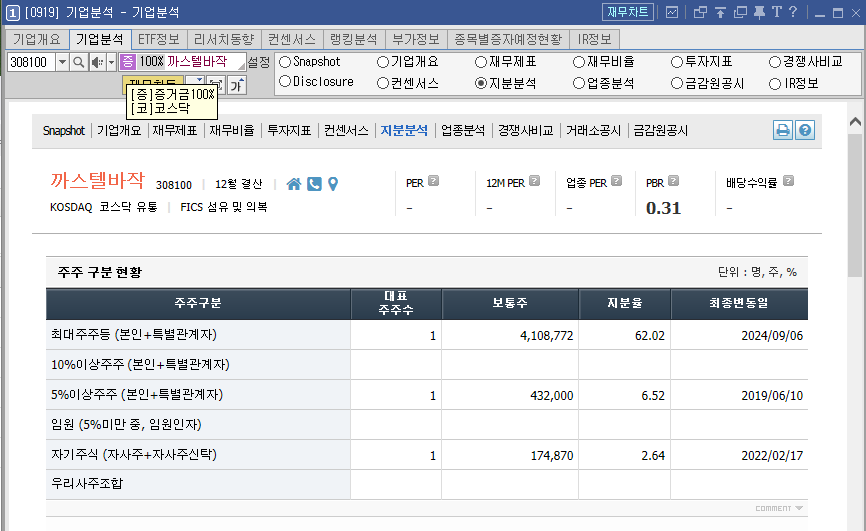866x531 pixels.
Task: Select the 기업개요 radio button
Action: tap(383, 62)
